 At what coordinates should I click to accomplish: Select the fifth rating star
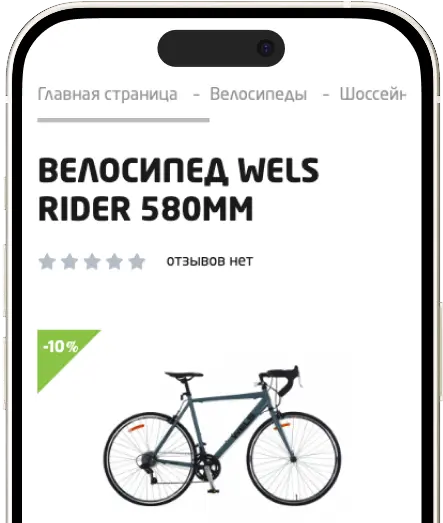(137, 261)
